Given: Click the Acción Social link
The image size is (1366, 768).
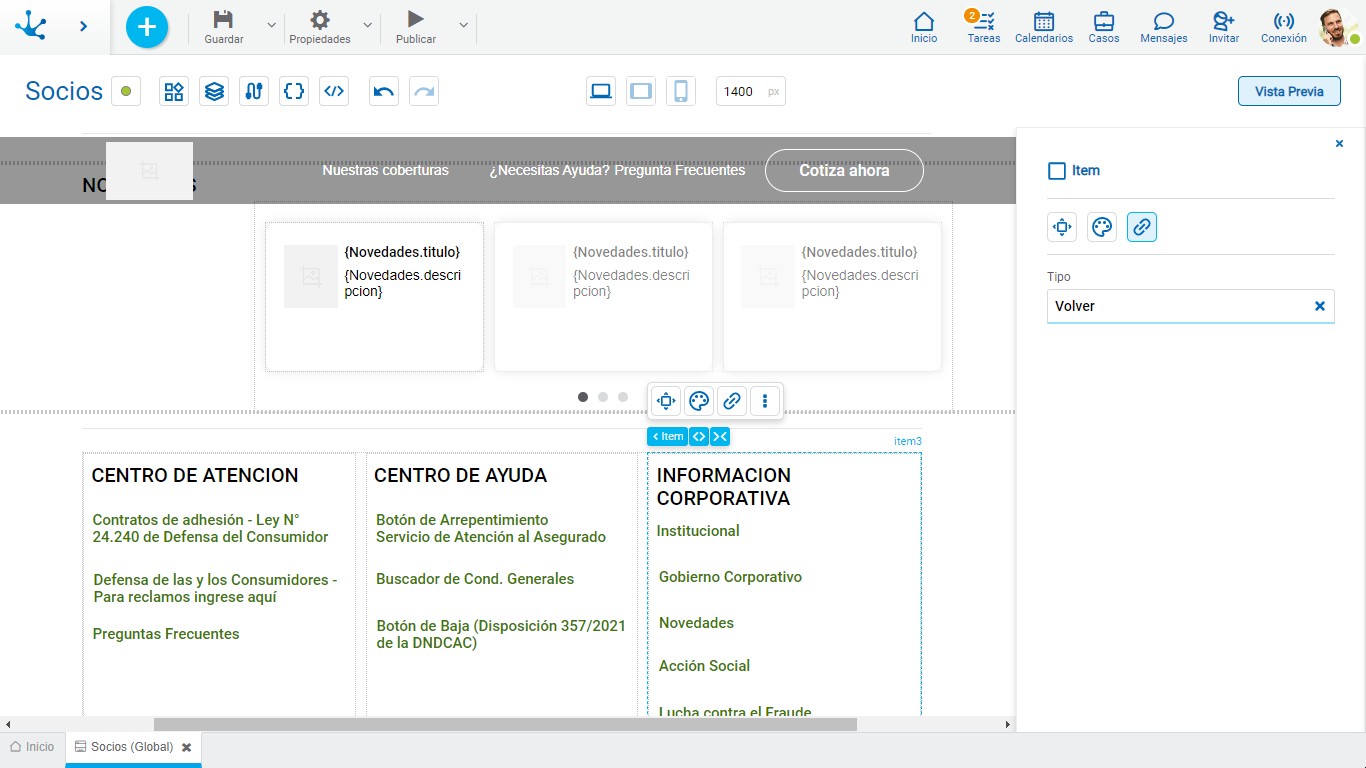Looking at the screenshot, I should 704,666.
